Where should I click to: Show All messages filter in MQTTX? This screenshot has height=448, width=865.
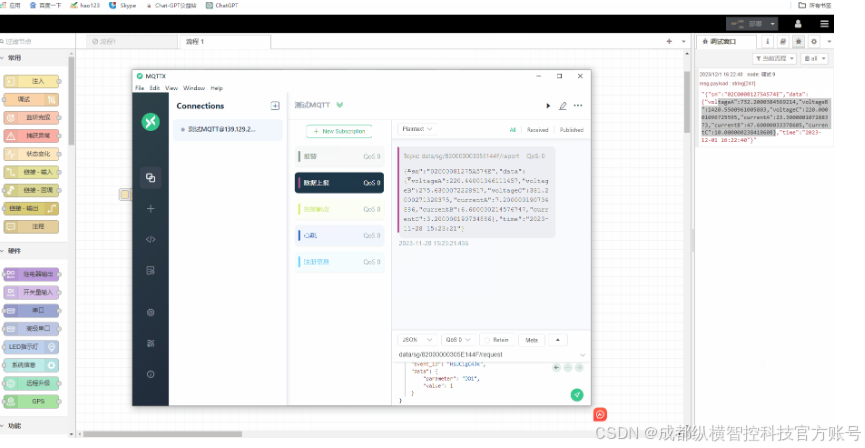coord(512,130)
